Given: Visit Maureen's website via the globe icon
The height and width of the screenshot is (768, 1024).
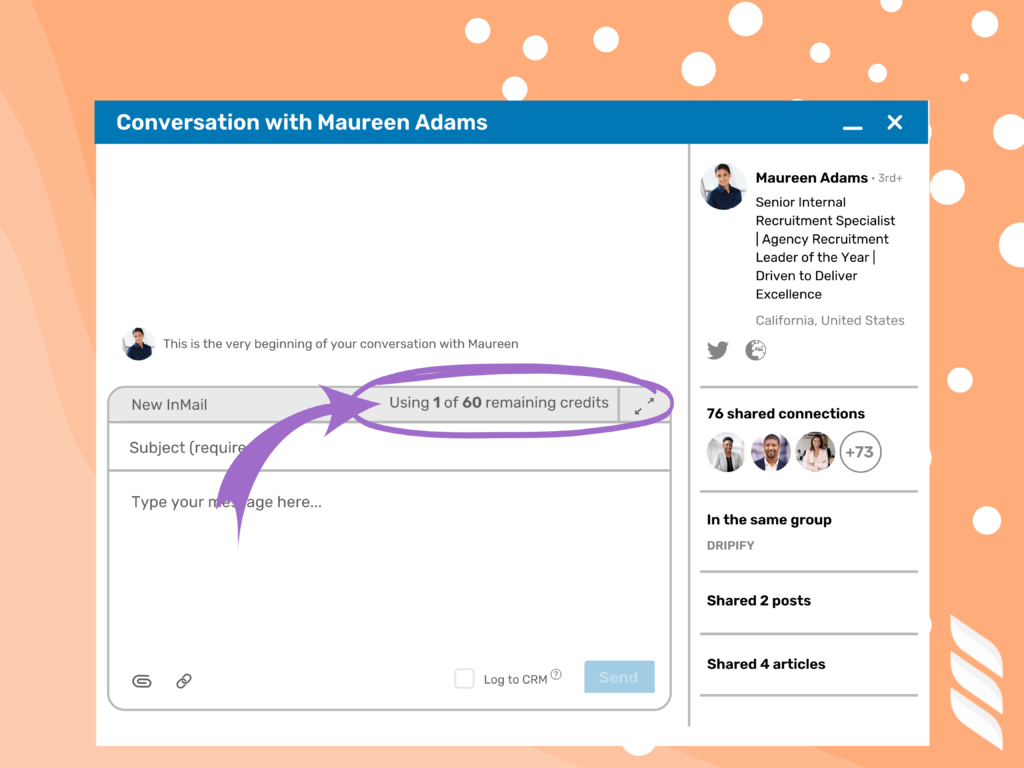Looking at the screenshot, I should pyautogui.click(x=755, y=350).
